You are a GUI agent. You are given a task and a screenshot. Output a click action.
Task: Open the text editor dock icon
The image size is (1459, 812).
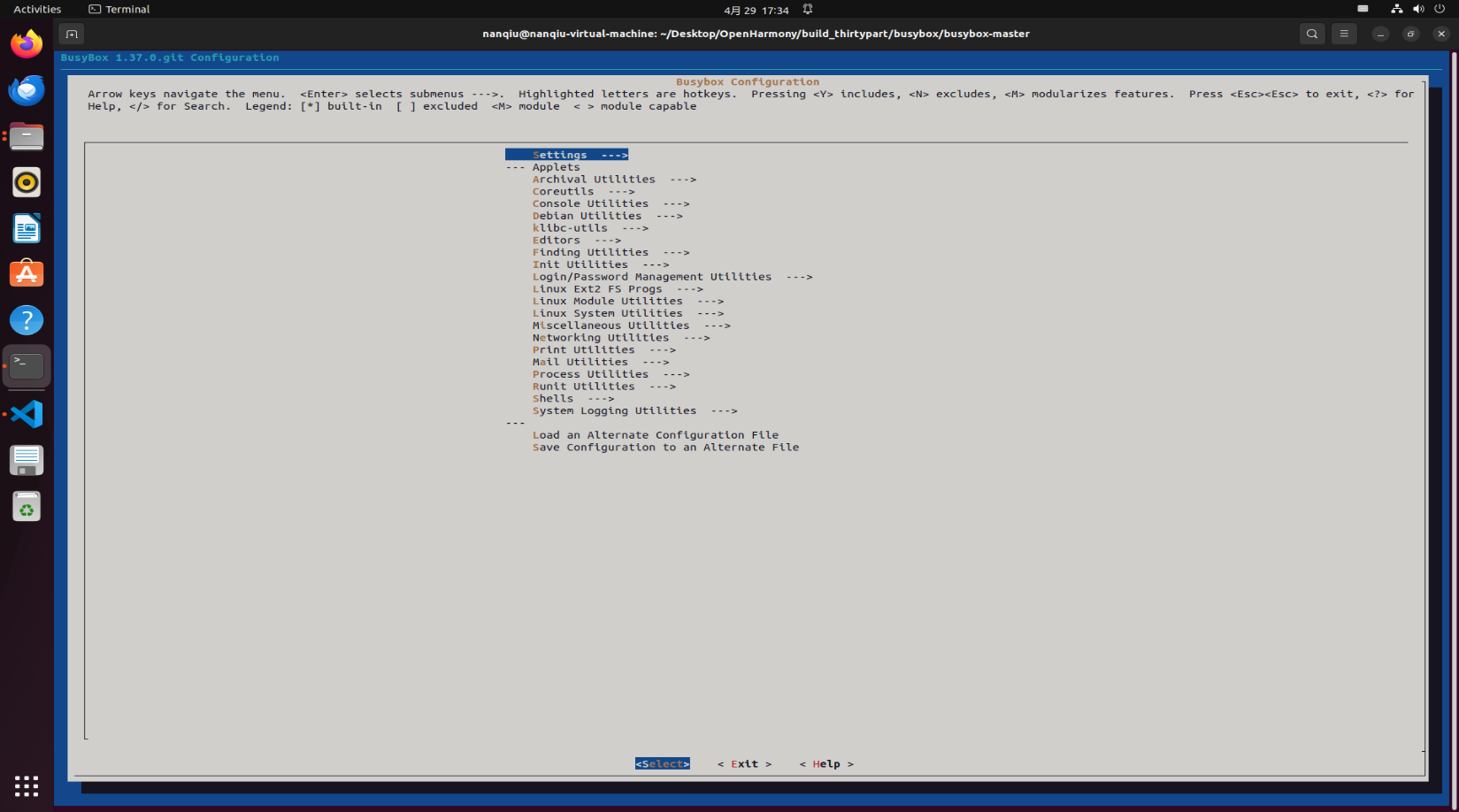27,460
